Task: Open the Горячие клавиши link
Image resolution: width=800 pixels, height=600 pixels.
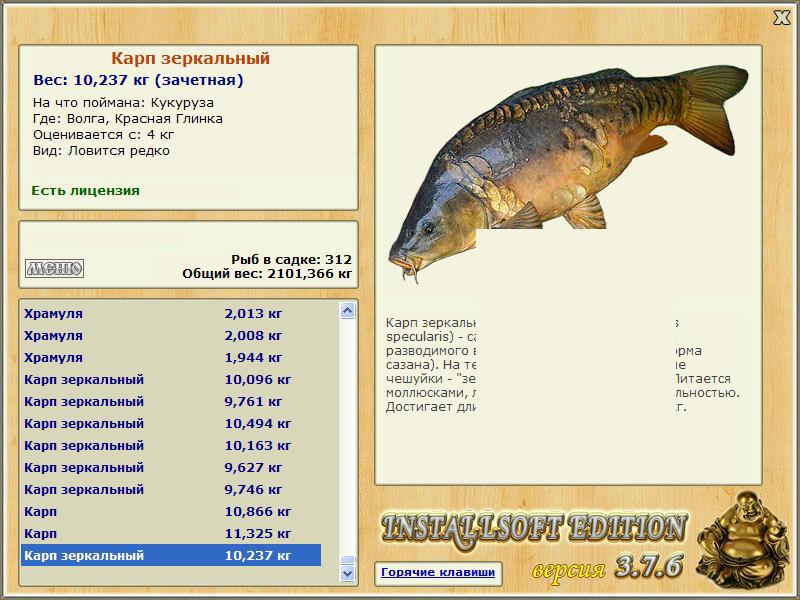Action: click(x=438, y=572)
